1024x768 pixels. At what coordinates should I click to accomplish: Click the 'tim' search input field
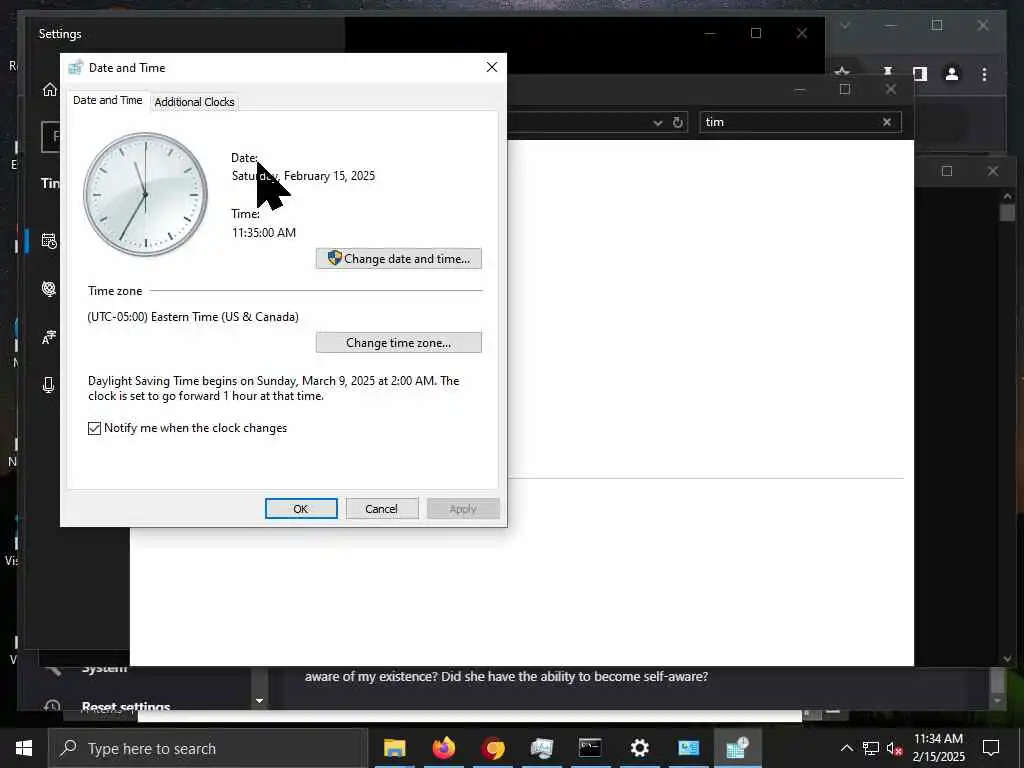click(x=790, y=122)
